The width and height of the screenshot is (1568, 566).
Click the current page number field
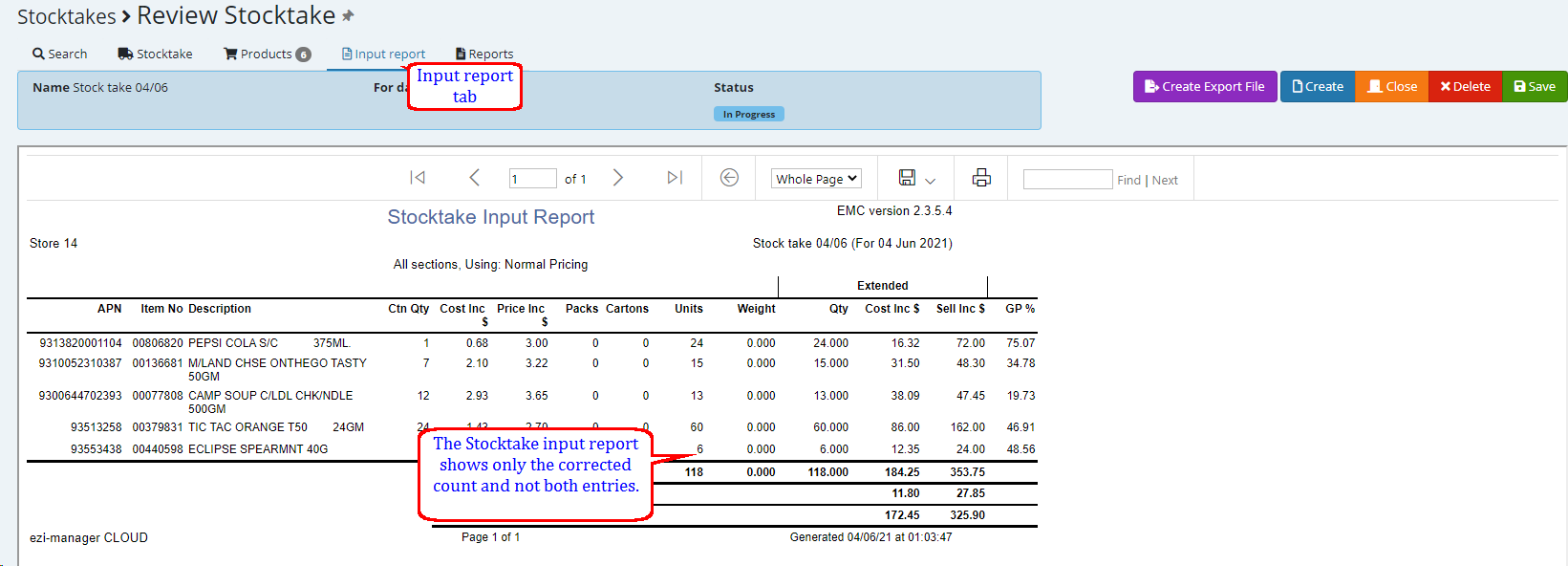tap(532, 179)
